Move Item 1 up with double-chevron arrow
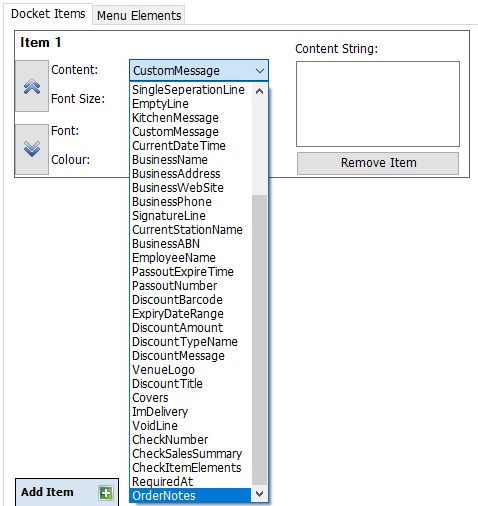478x506 pixels. tap(32, 86)
